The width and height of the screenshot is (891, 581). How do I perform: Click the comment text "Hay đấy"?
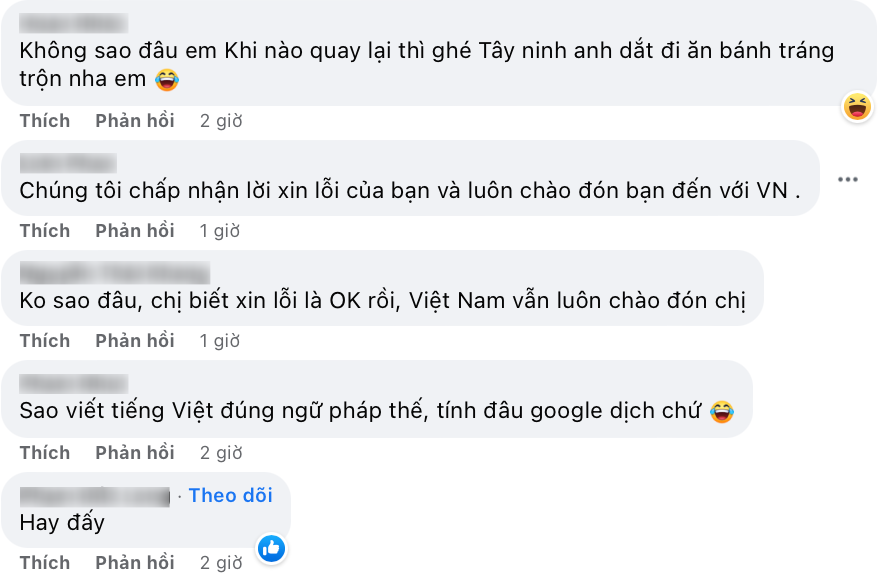(x=62, y=522)
